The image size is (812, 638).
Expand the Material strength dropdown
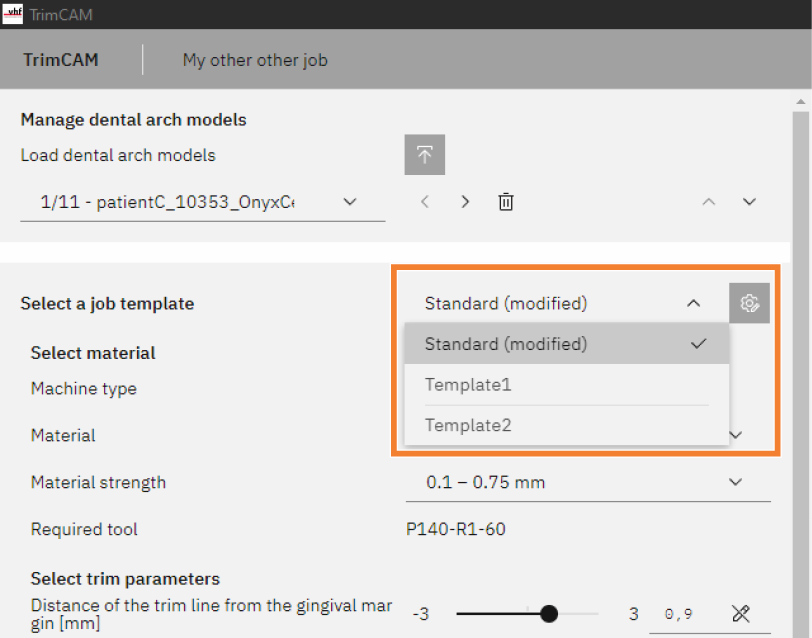tap(736, 482)
